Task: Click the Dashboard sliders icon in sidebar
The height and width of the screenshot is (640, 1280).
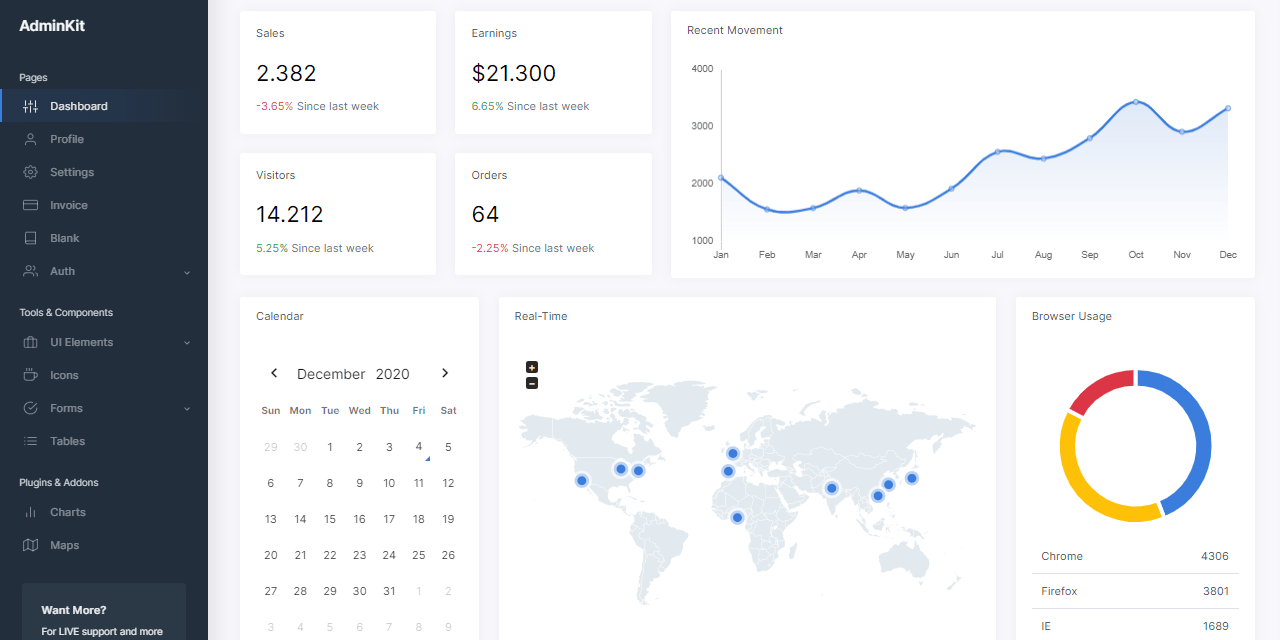Action: pyautogui.click(x=30, y=106)
